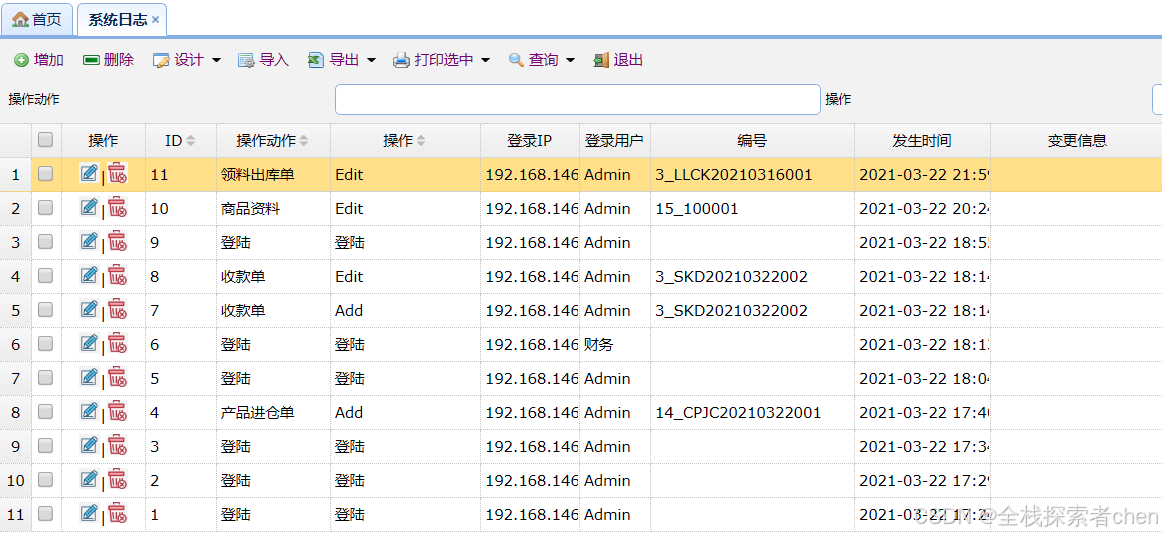Click the 发生时间 column header
Image resolution: width=1162 pixels, height=536 pixels.
922,140
